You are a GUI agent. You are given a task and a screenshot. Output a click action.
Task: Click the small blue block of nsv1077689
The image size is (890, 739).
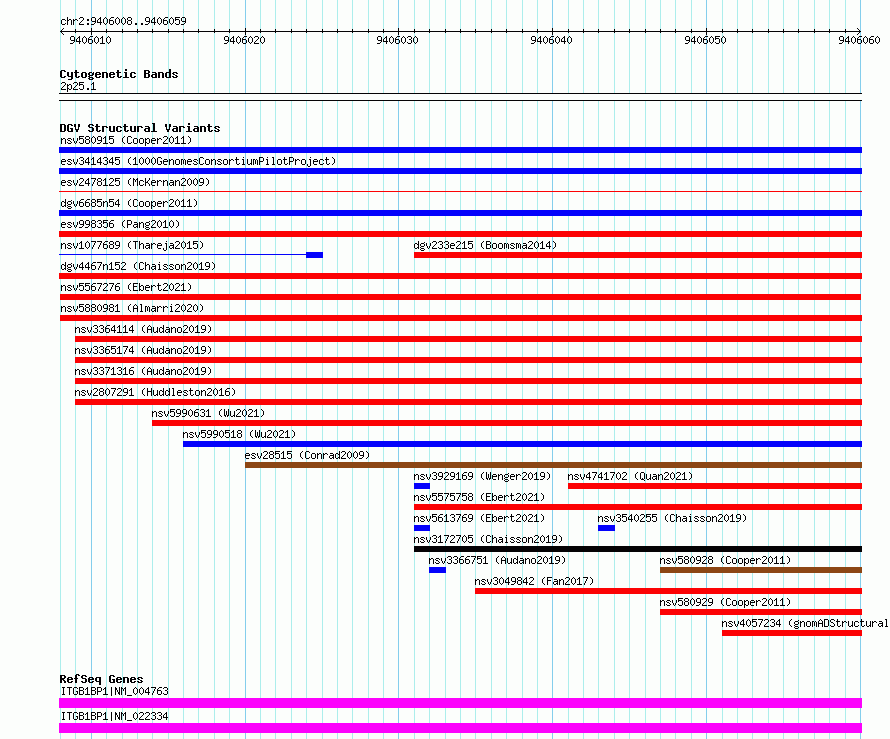(x=314, y=255)
